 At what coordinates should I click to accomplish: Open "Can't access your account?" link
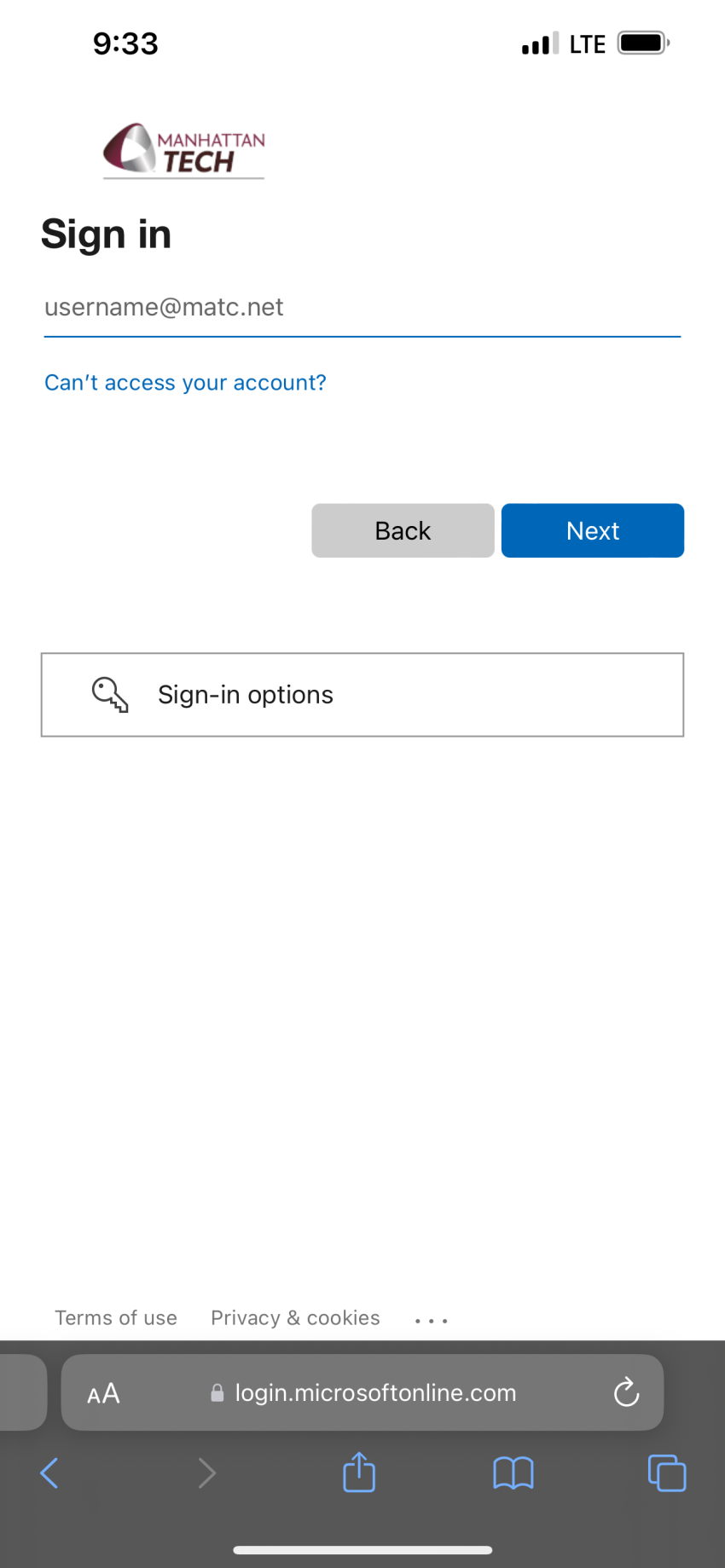click(185, 383)
